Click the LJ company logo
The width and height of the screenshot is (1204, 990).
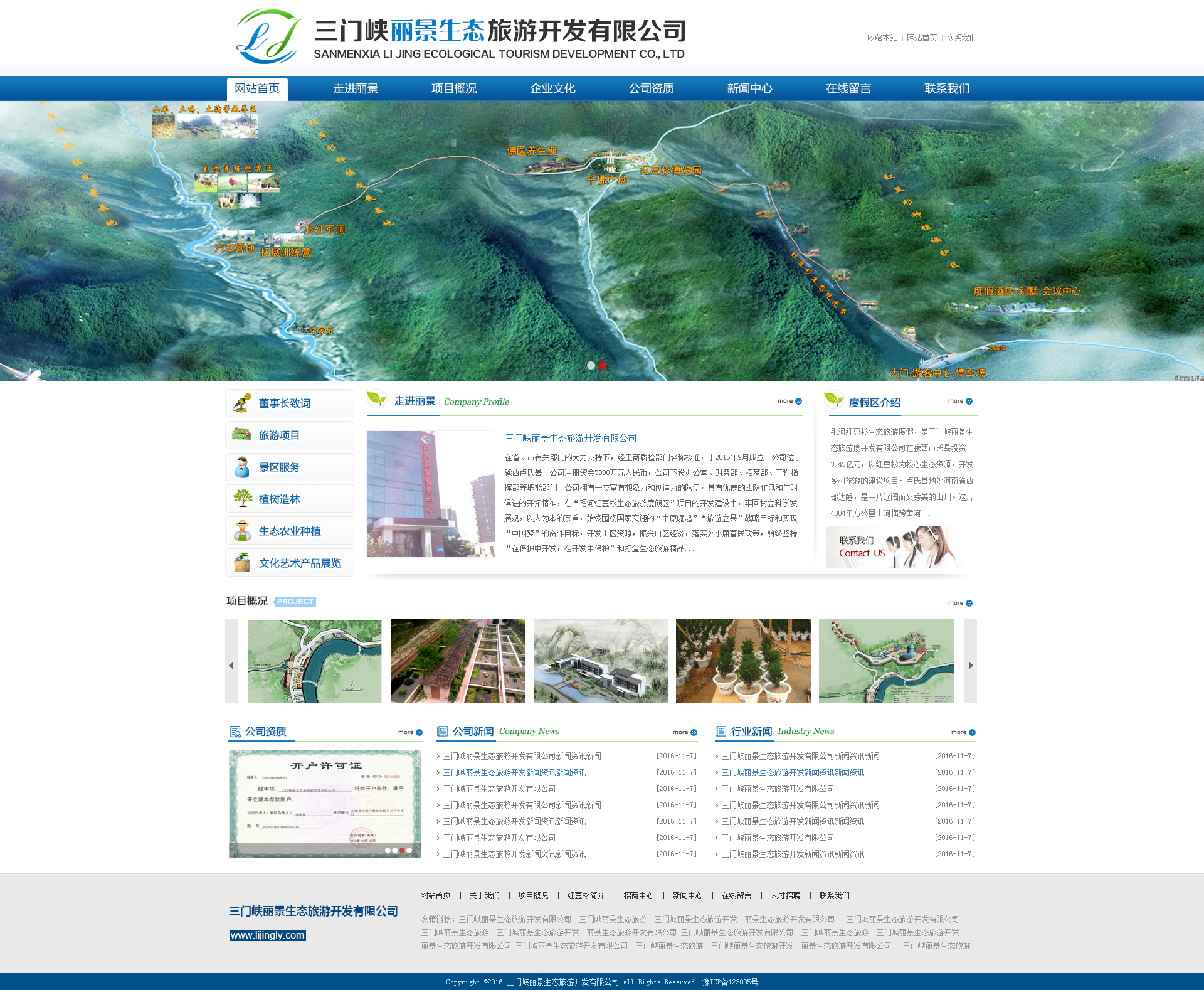pos(268,36)
